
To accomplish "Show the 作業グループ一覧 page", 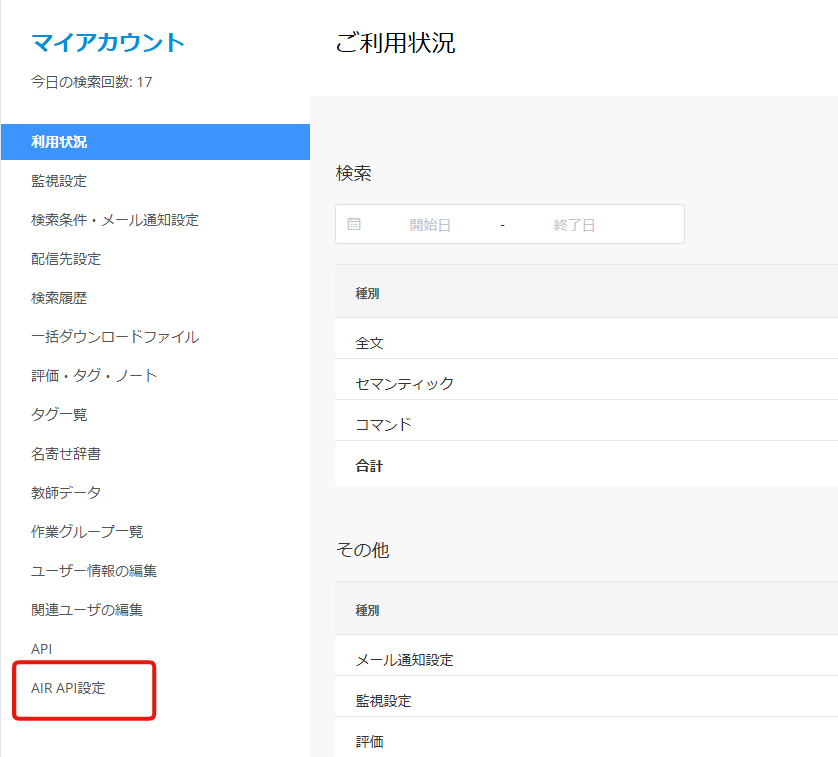I will [87, 532].
